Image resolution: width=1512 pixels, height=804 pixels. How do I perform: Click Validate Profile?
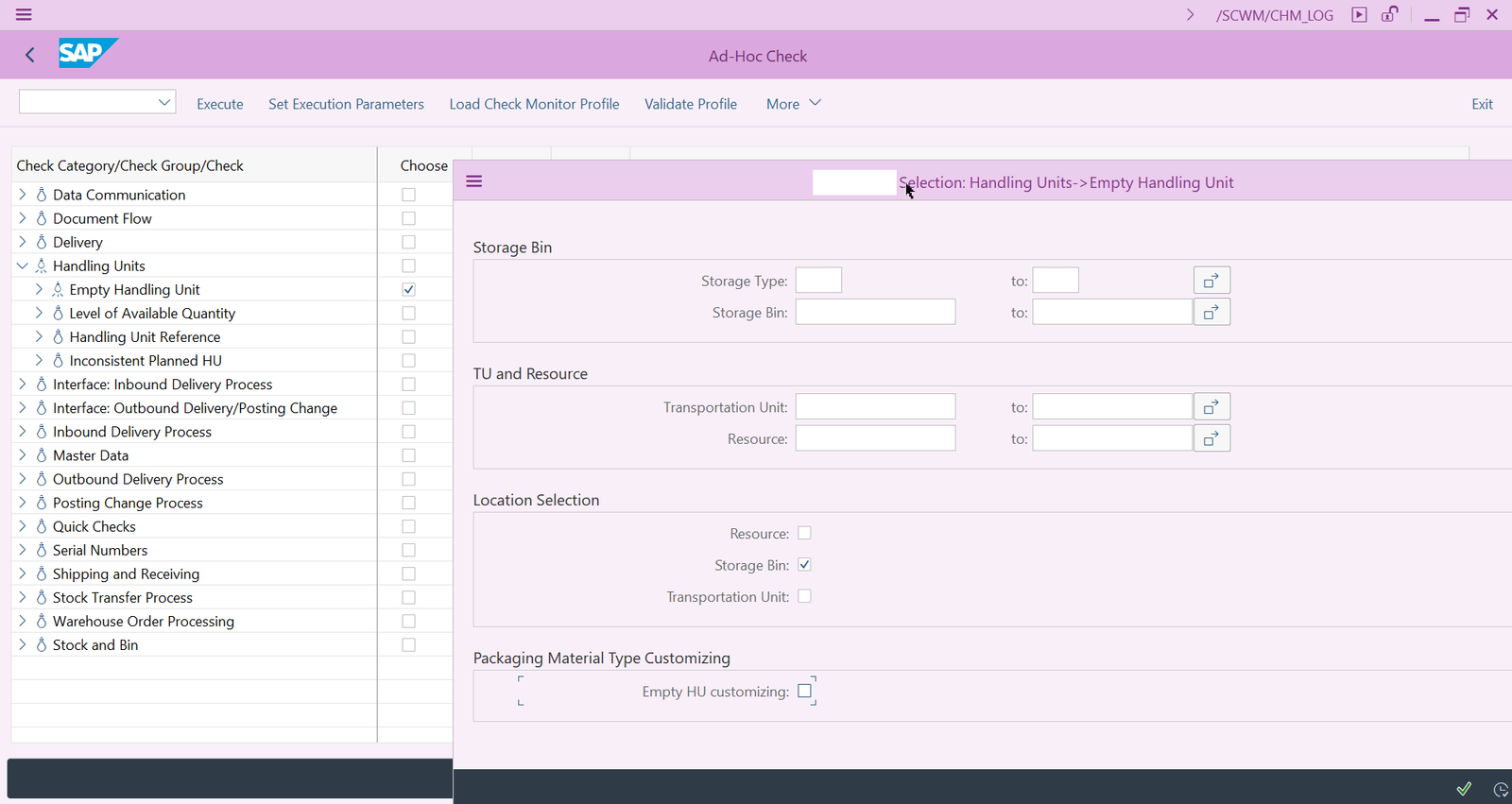[691, 104]
